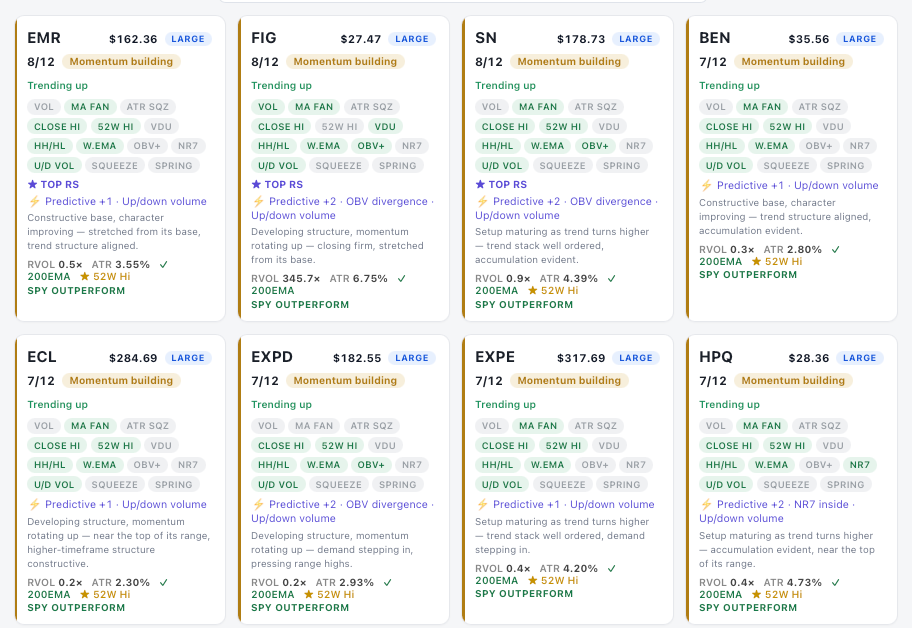Screen dimensions: 912x628
Task: Click the U/D VOL chip on EXPE card
Action: click(502, 485)
